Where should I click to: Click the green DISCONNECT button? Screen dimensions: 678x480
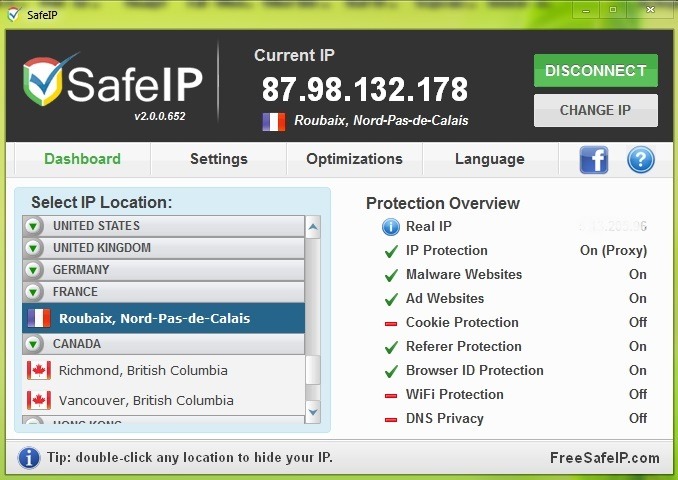click(596, 70)
